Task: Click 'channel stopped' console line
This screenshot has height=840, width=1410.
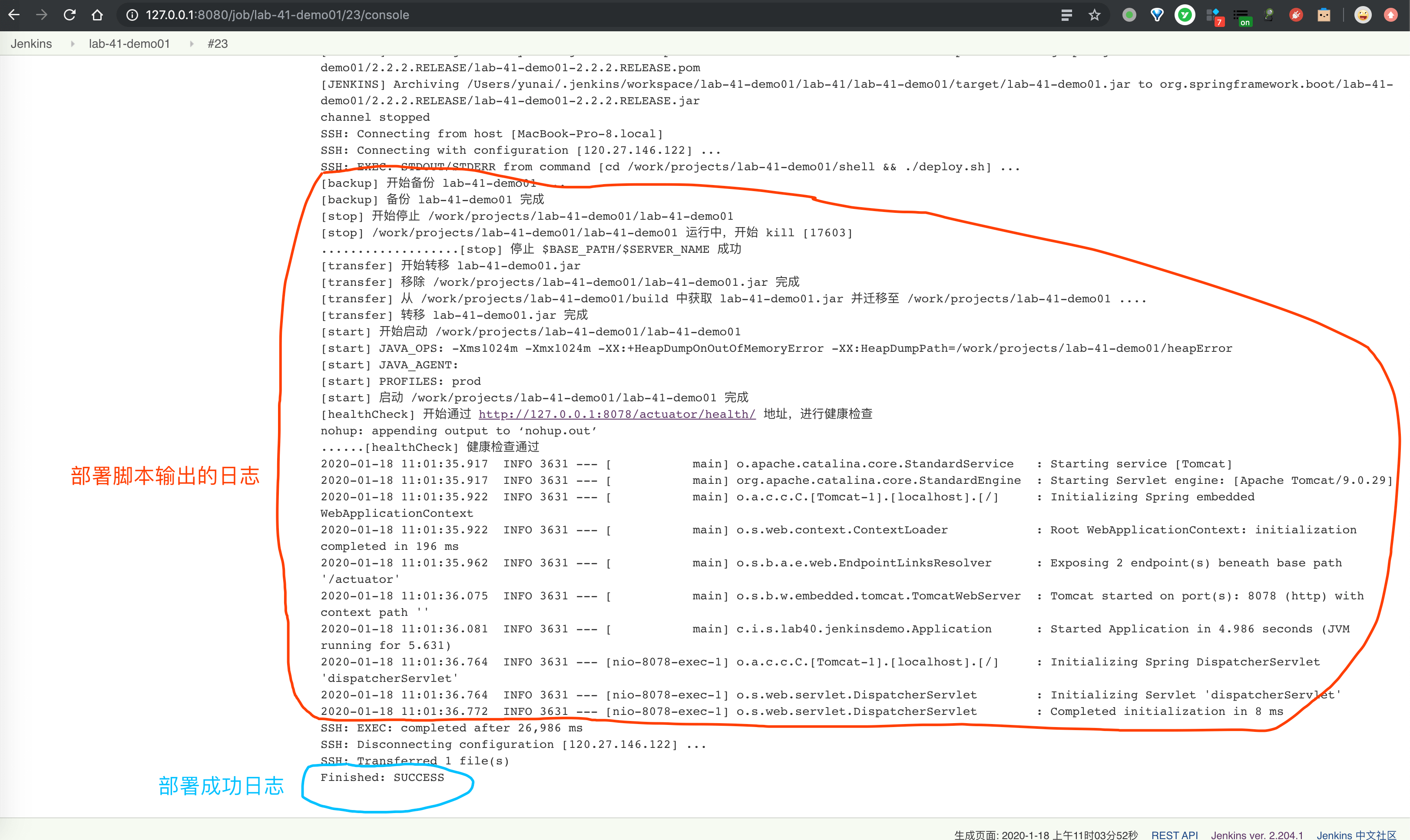Action: 375,117
